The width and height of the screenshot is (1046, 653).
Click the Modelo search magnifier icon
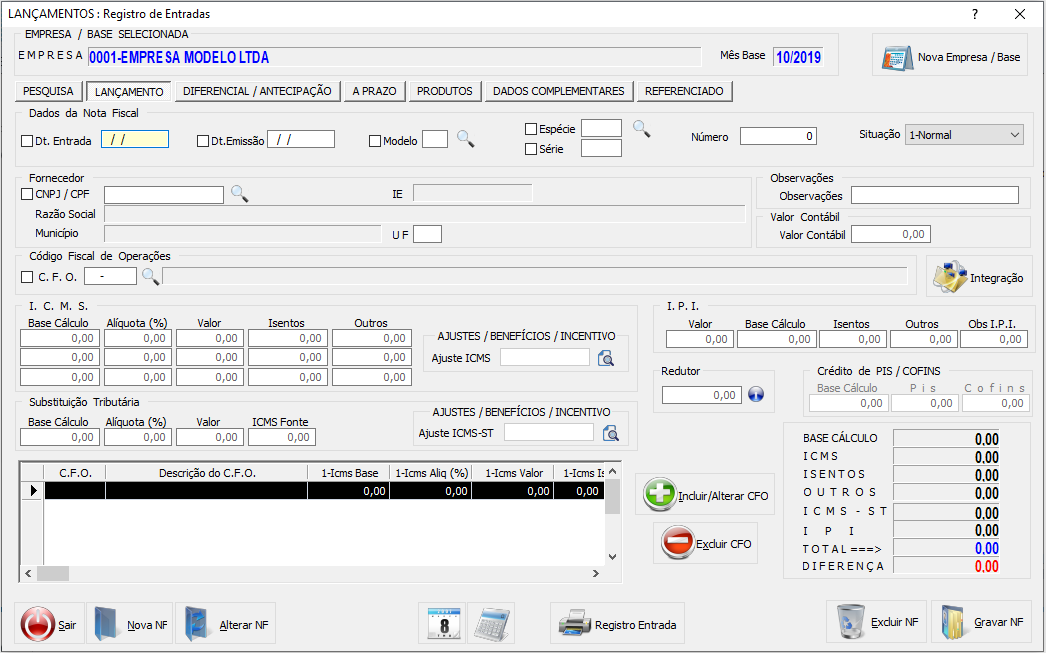pyautogui.click(x=466, y=139)
